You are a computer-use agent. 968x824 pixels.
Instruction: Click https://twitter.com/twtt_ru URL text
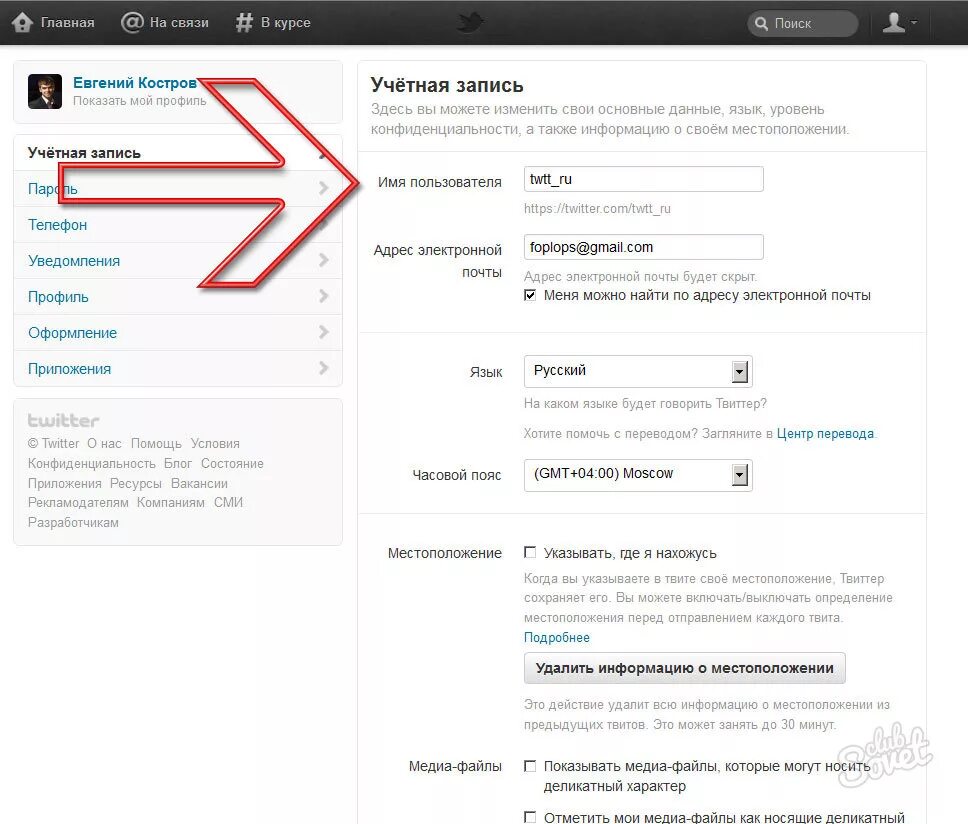[x=597, y=209]
